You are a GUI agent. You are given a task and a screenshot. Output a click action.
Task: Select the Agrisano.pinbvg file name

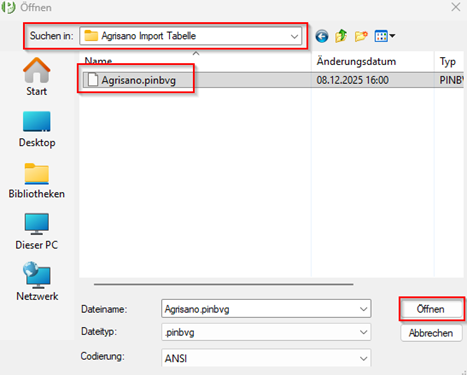139,80
